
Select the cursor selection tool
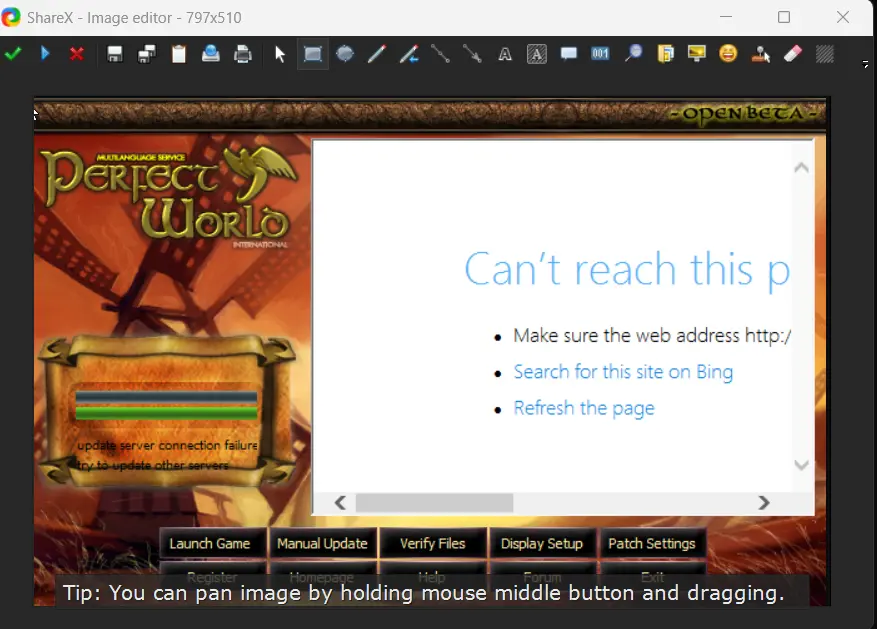(x=280, y=54)
